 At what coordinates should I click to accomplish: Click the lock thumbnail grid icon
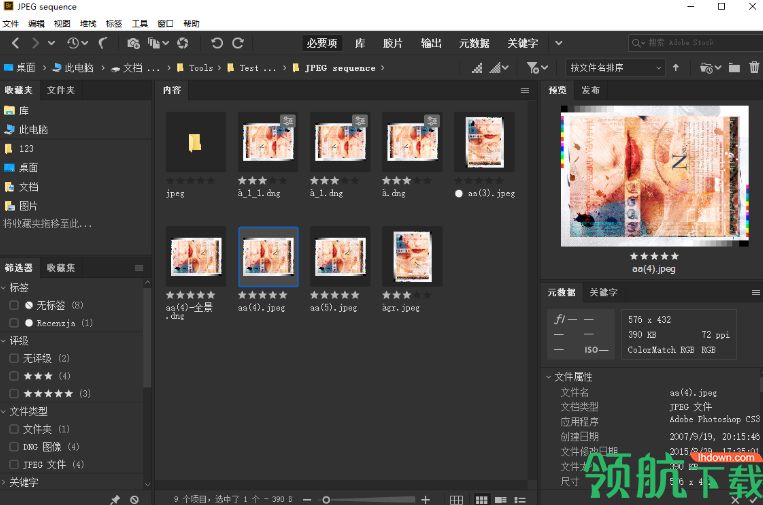pos(456,500)
